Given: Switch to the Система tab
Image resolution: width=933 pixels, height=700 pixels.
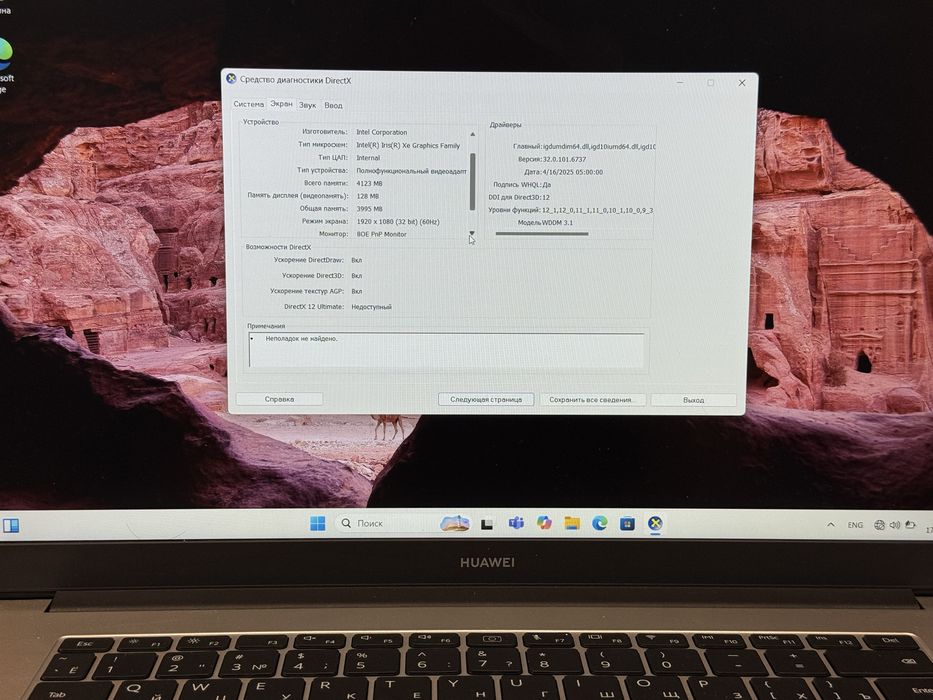Looking at the screenshot, I should click(x=248, y=104).
